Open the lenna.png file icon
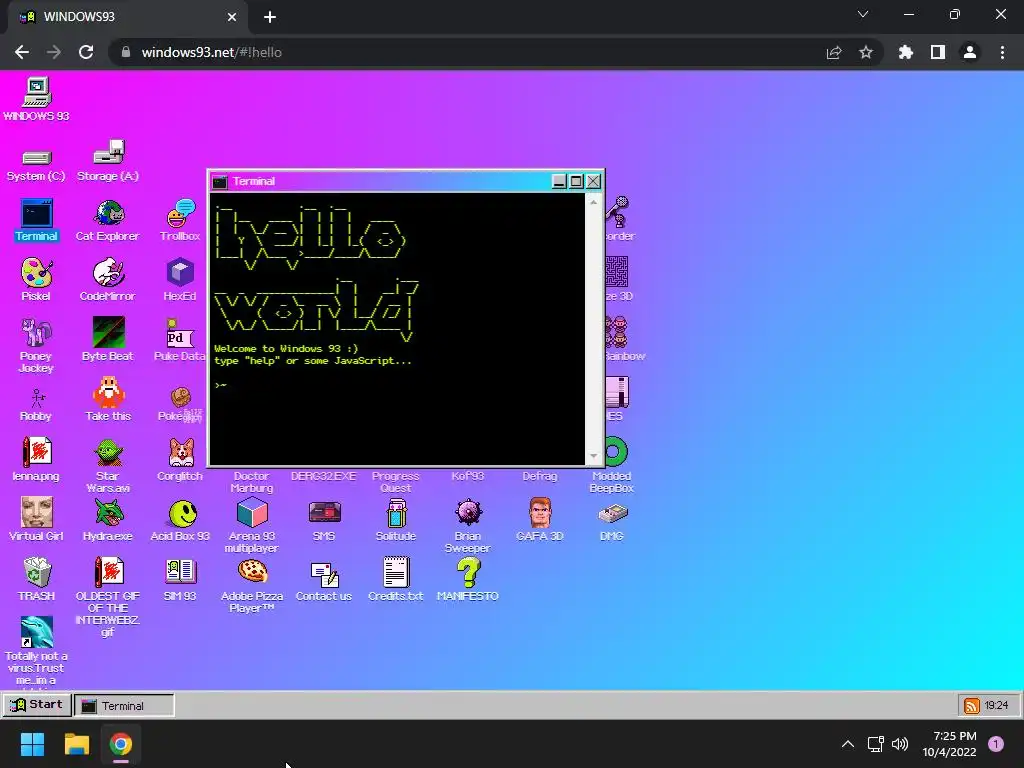Image resolution: width=1024 pixels, height=768 pixels. click(37, 453)
